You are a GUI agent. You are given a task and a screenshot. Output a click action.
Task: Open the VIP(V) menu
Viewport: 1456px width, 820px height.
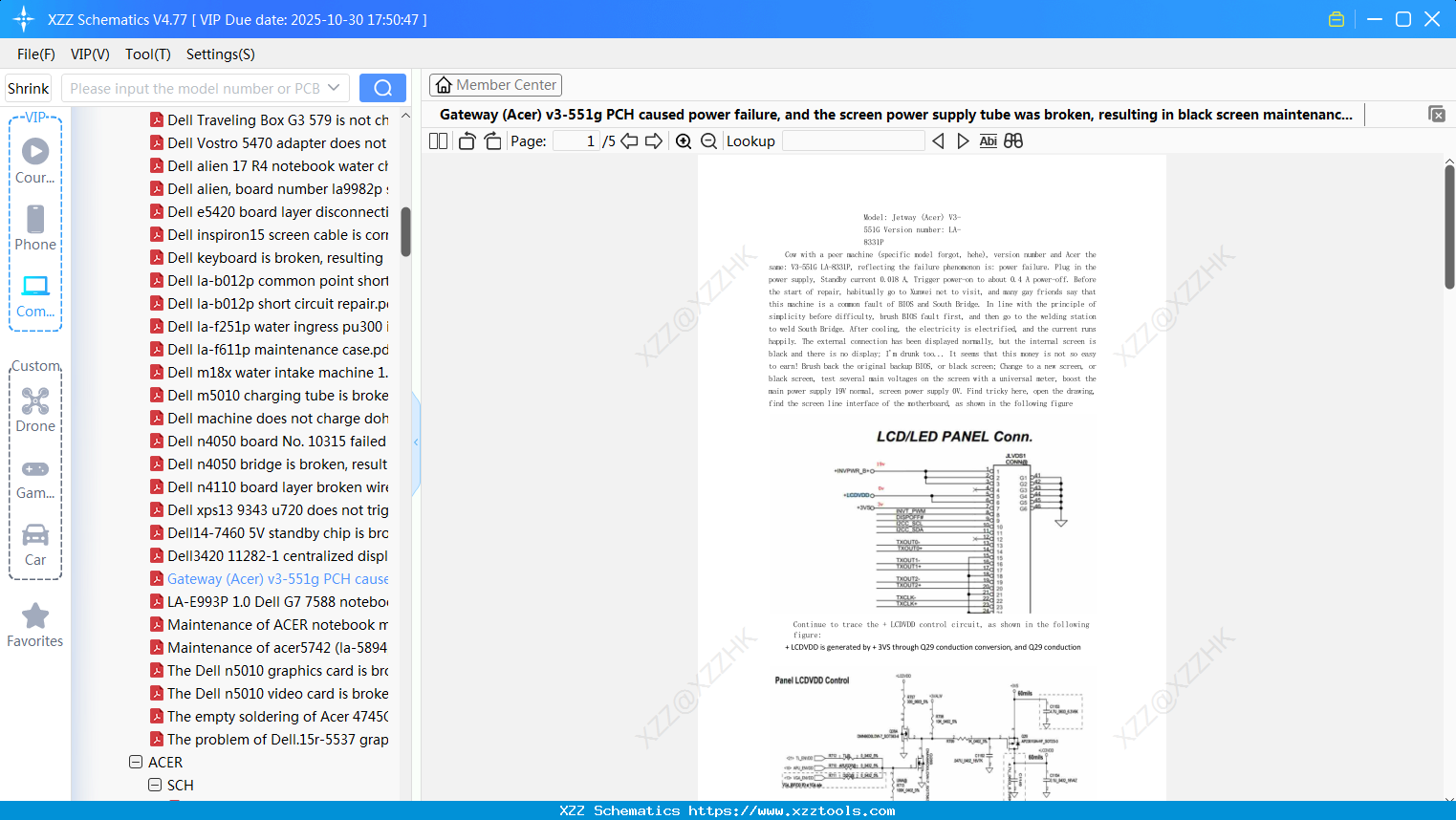(90, 54)
